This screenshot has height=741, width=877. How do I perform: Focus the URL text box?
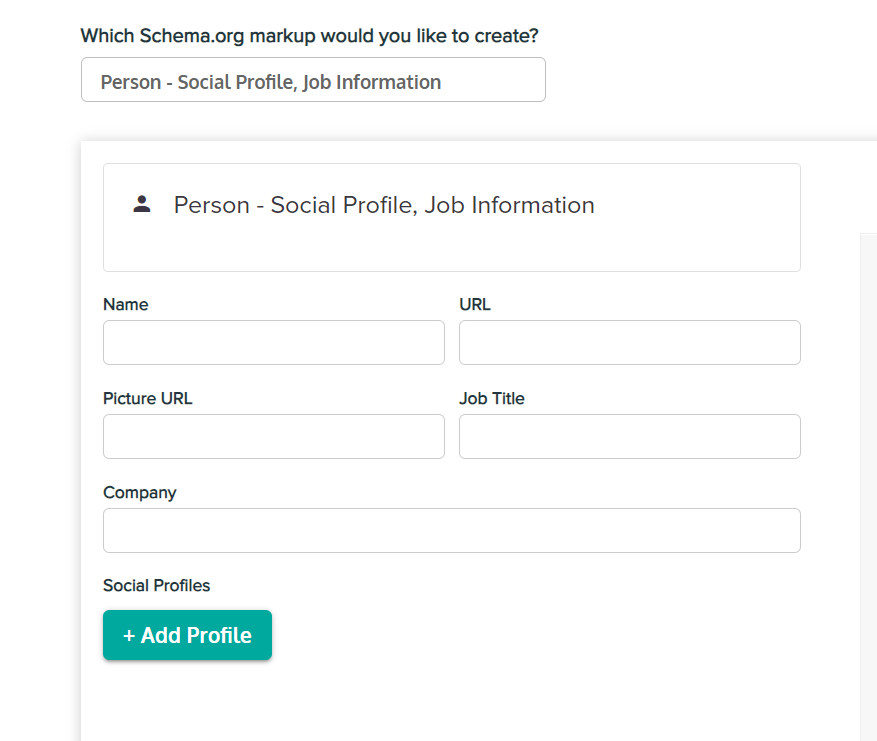pos(629,342)
